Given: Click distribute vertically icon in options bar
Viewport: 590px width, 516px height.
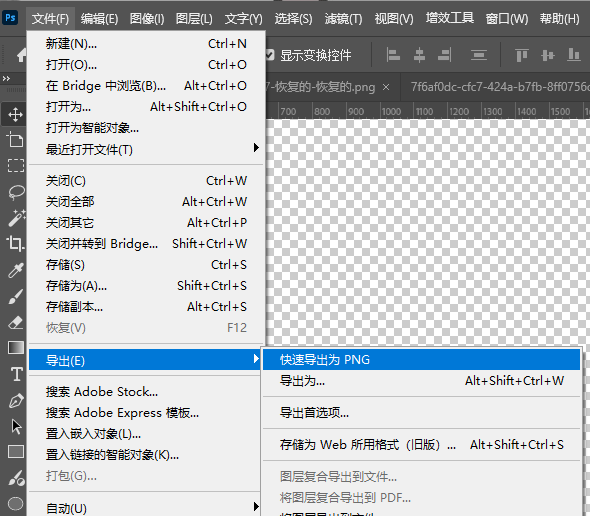Looking at the screenshot, I should click(x=479, y=55).
